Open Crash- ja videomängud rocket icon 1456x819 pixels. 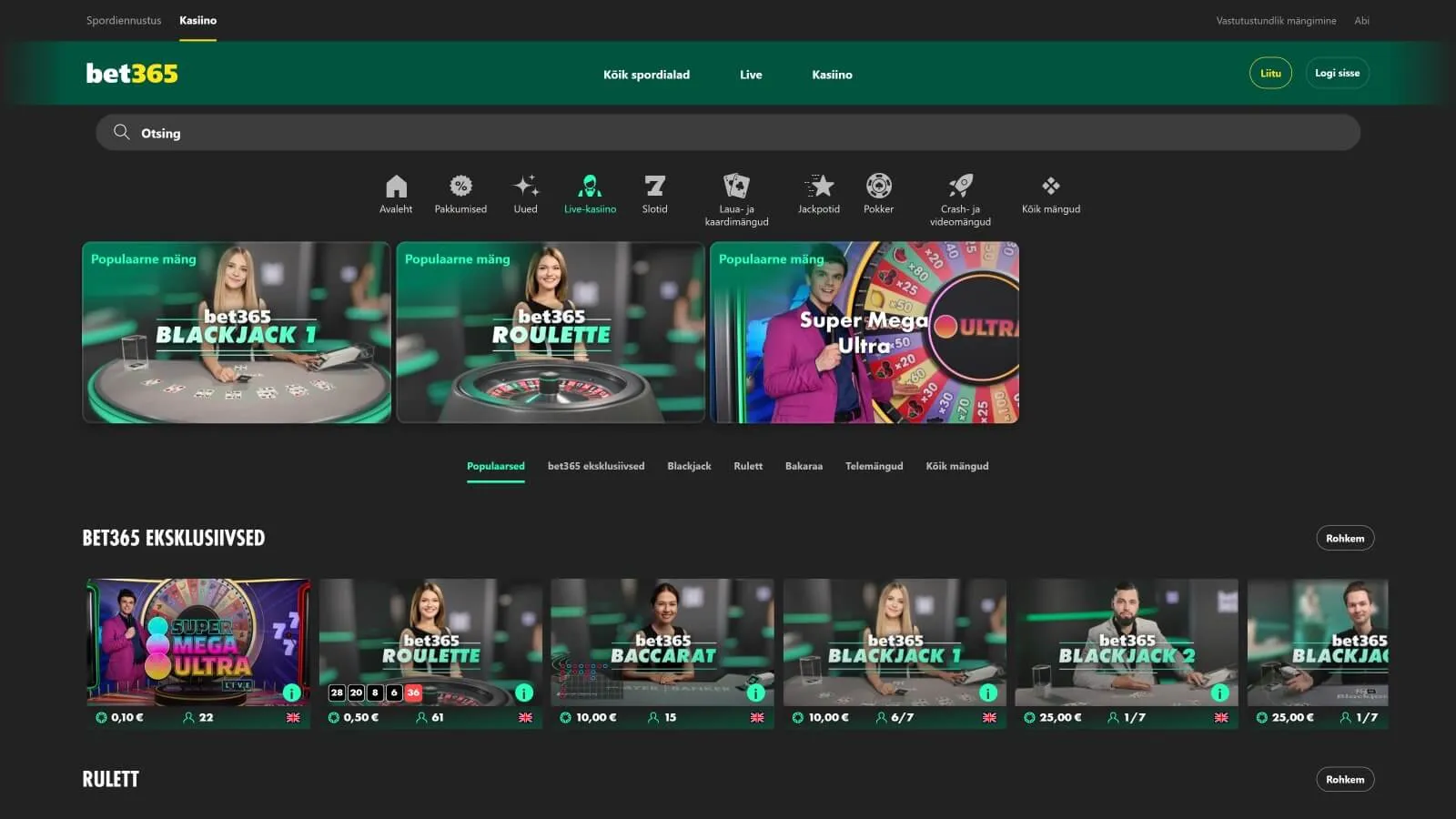960,186
